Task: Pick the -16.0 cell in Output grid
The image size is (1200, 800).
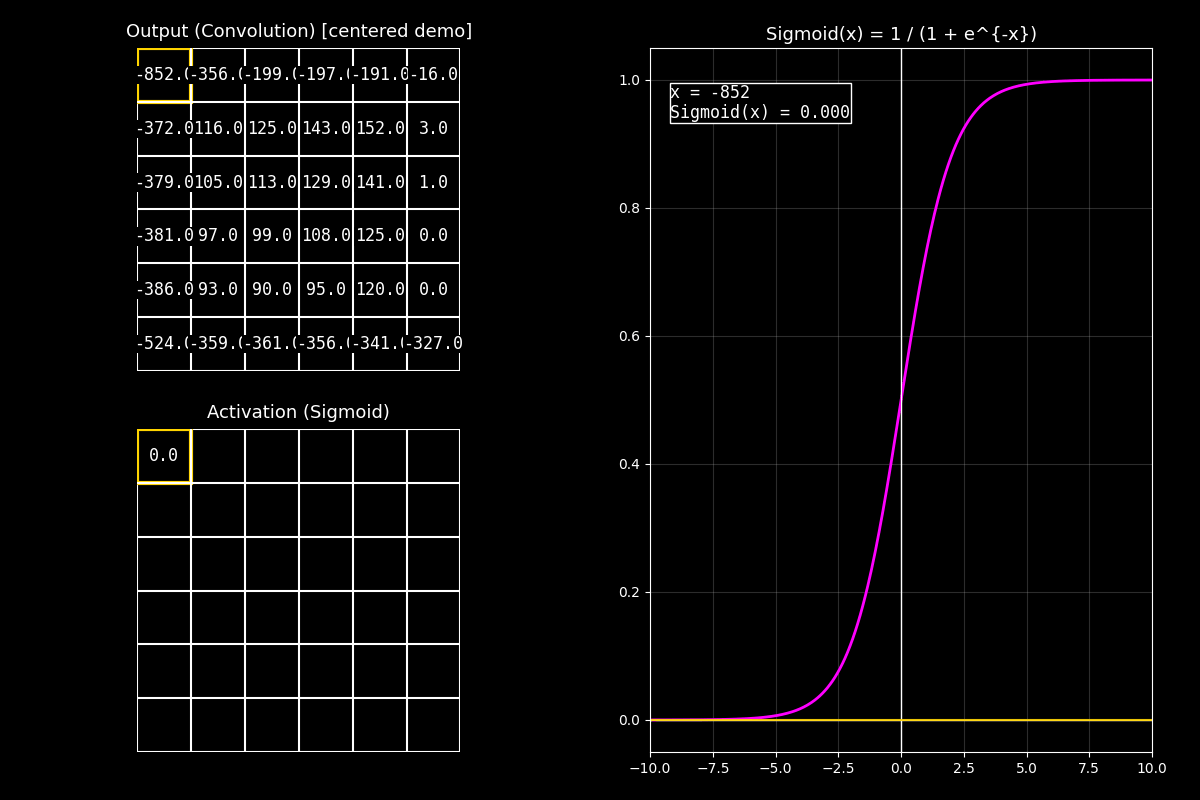Action: pyautogui.click(x=433, y=75)
